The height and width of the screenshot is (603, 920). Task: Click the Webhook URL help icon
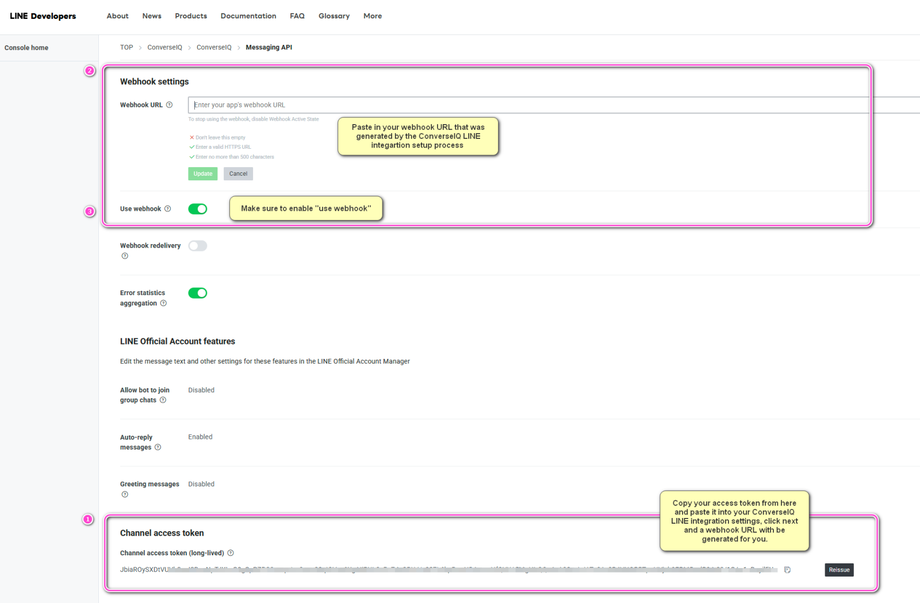pyautogui.click(x=169, y=105)
